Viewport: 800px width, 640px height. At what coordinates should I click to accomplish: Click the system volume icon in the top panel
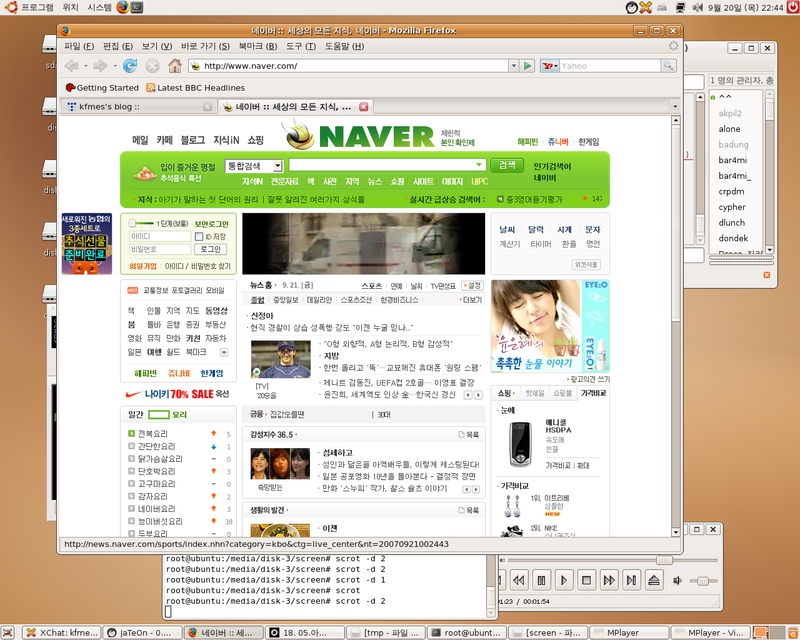click(x=697, y=7)
